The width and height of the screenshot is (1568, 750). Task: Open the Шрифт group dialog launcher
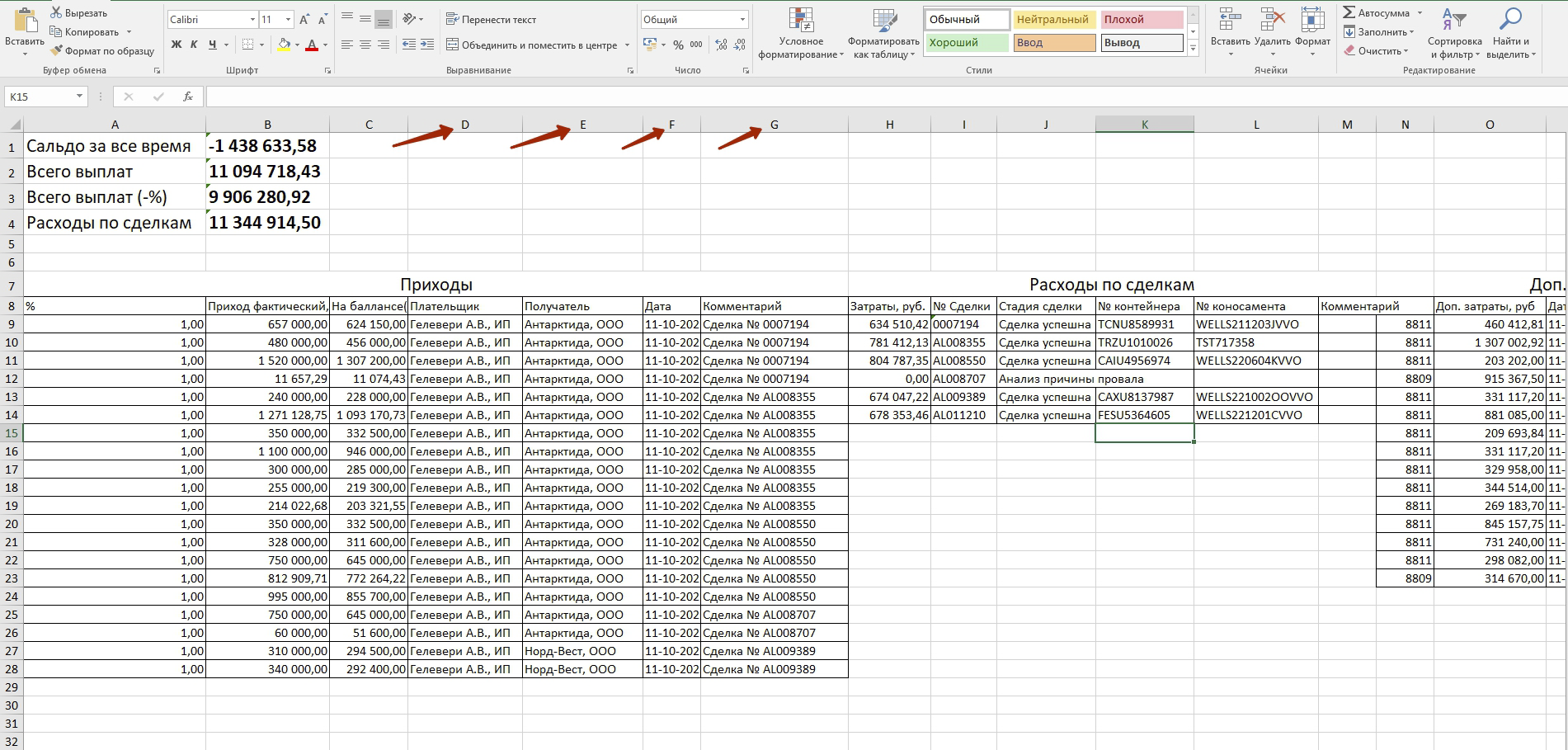coord(327,71)
